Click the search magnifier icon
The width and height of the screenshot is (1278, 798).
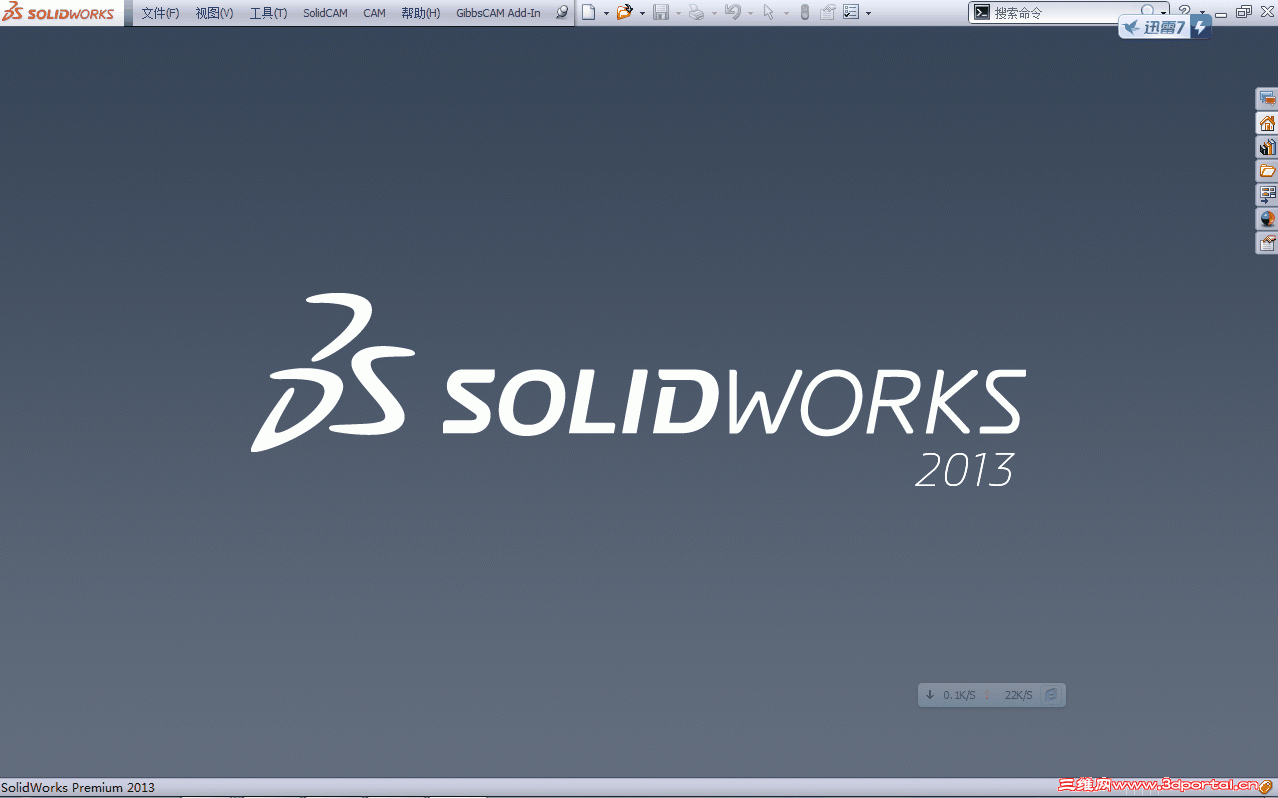tap(1148, 12)
